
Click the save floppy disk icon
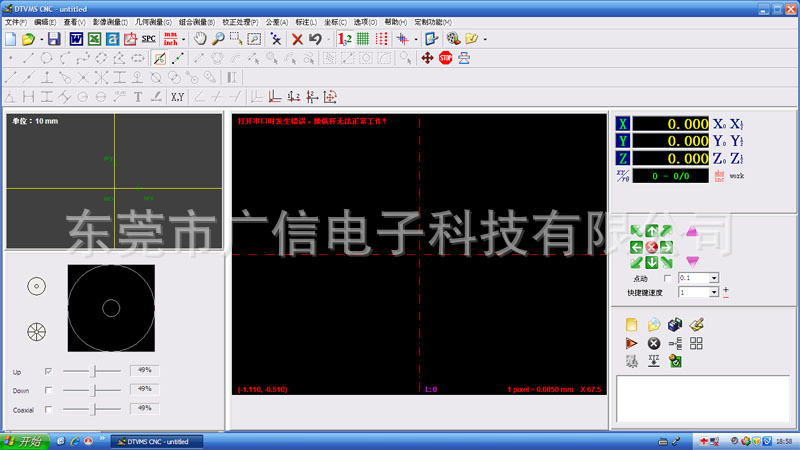pyautogui.click(x=54, y=39)
